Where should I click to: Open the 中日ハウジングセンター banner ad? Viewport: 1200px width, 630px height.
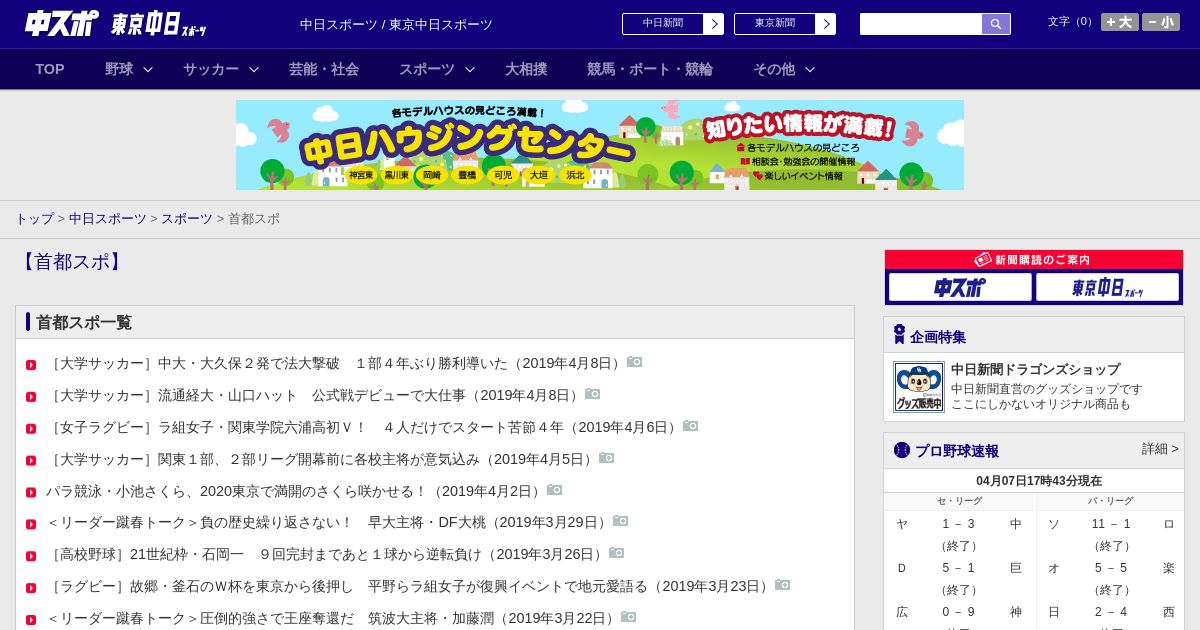(x=600, y=145)
